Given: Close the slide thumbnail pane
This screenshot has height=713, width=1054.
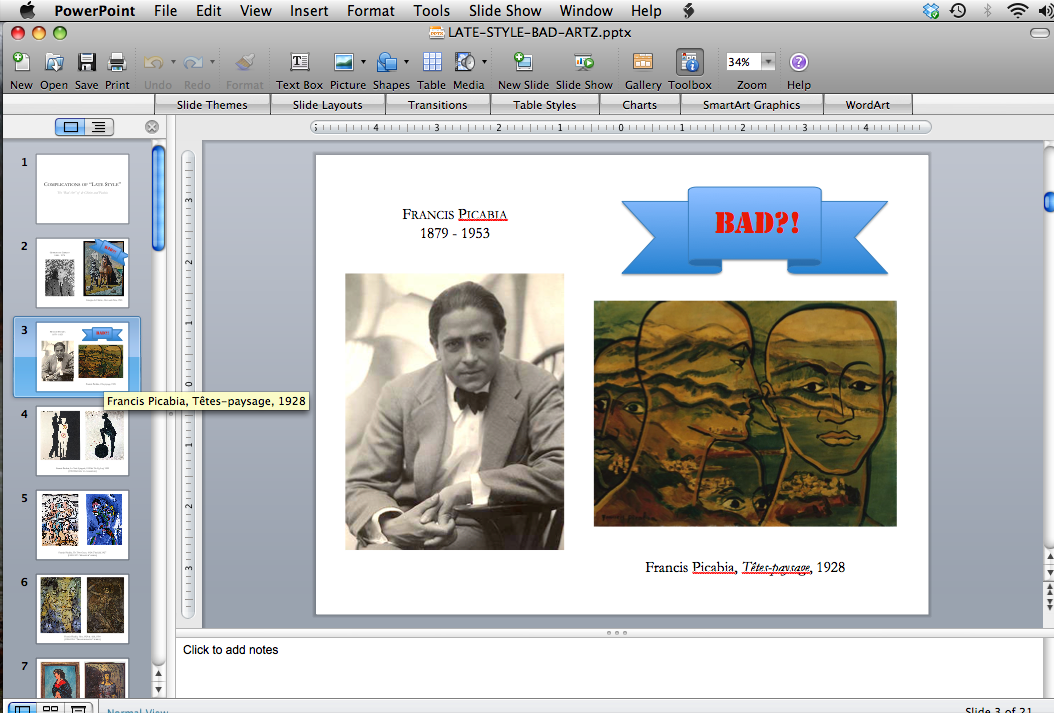Looking at the screenshot, I should (x=152, y=127).
